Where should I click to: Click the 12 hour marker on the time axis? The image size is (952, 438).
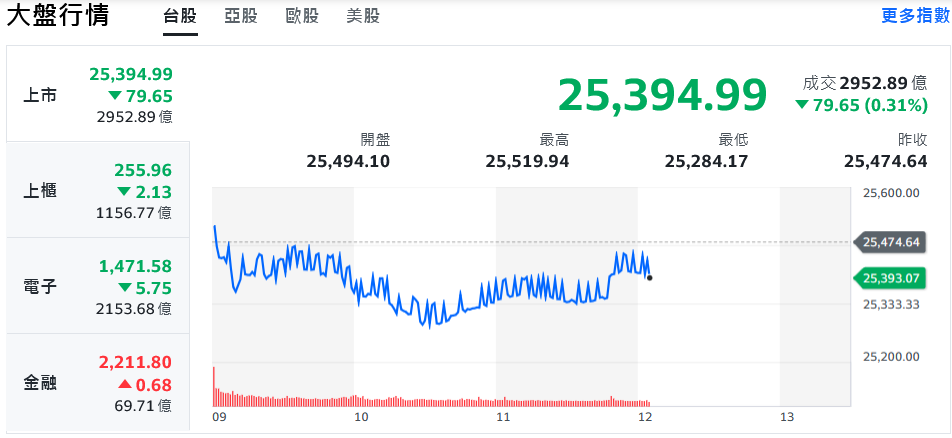click(x=645, y=416)
